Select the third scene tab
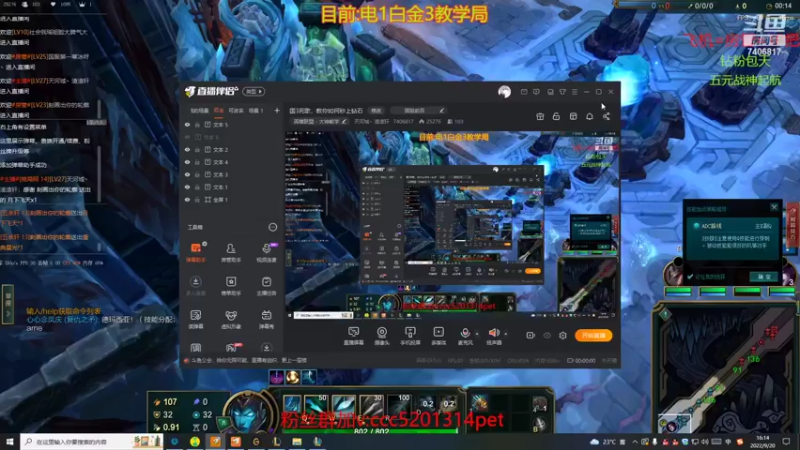Screen dimensions: 800x450 point(236,111)
